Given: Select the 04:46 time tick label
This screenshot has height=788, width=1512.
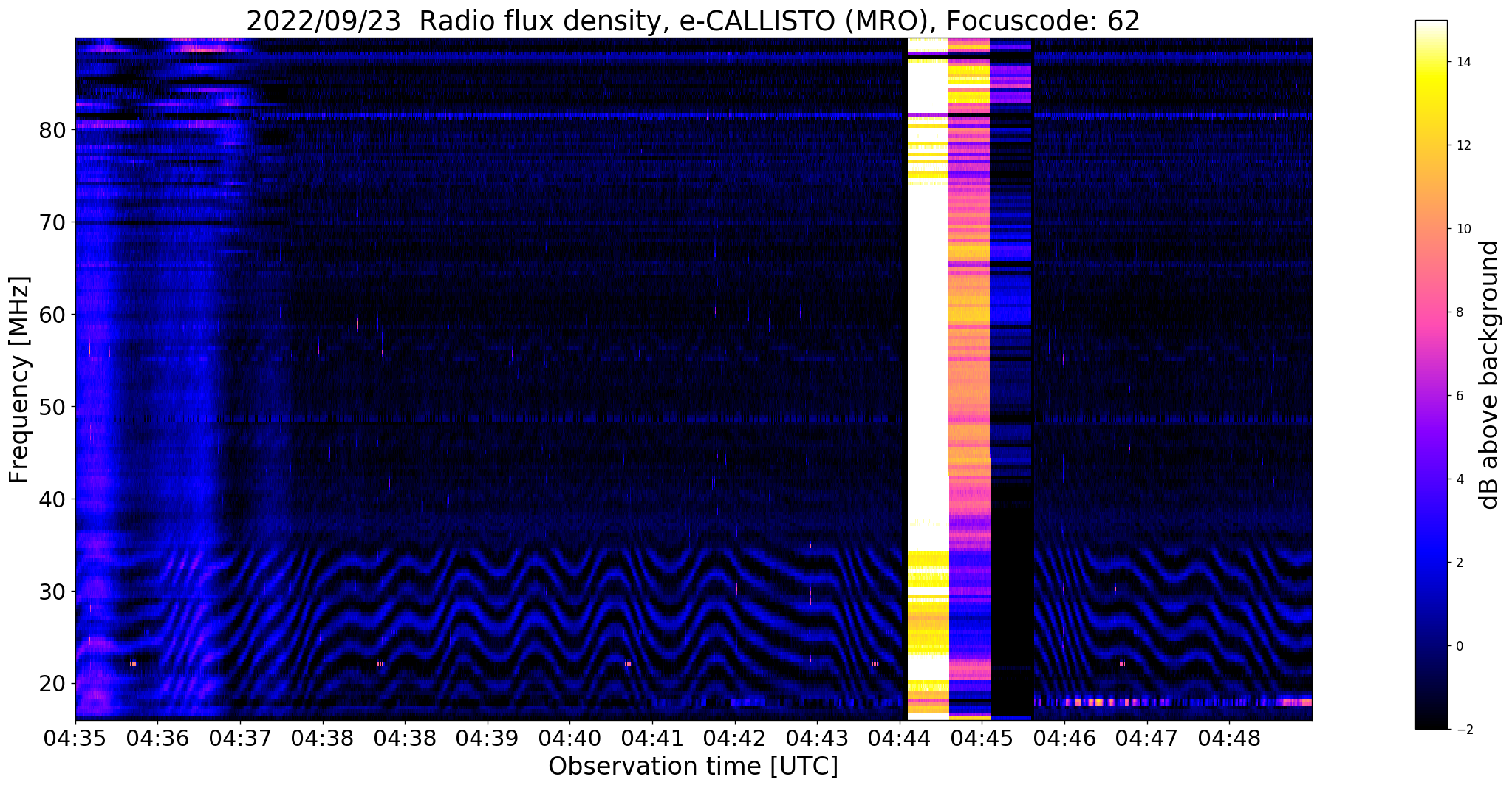Looking at the screenshot, I should coord(1064,738).
